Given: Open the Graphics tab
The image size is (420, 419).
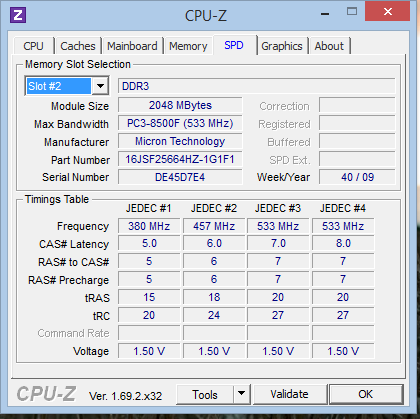Looking at the screenshot, I should point(282,46).
